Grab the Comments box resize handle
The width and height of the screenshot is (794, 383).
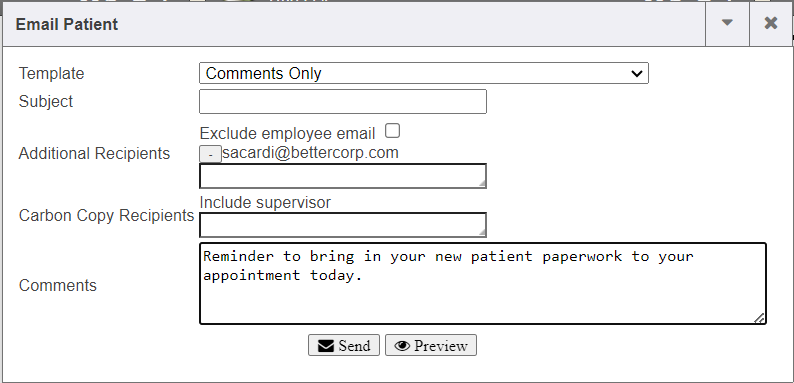click(759, 318)
